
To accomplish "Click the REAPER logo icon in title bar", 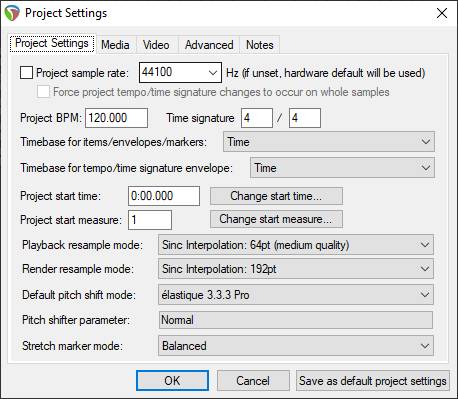I will (12, 13).
